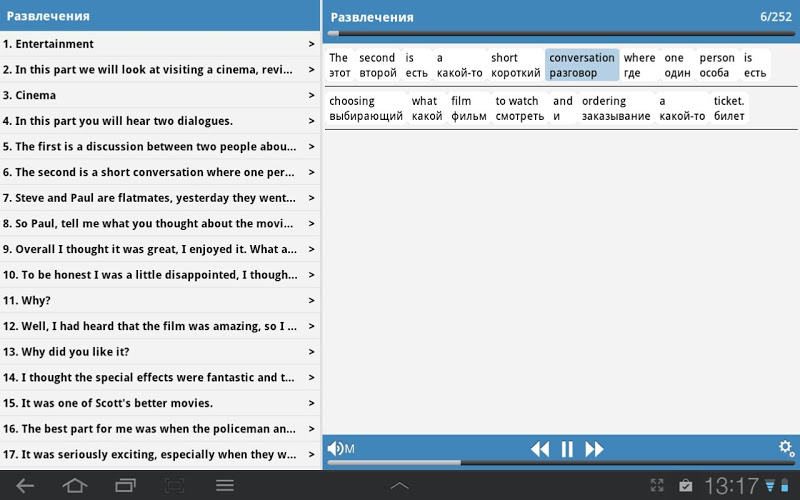Open chevron for row 13 Why did you like it
The image size is (800, 500).
point(311,352)
